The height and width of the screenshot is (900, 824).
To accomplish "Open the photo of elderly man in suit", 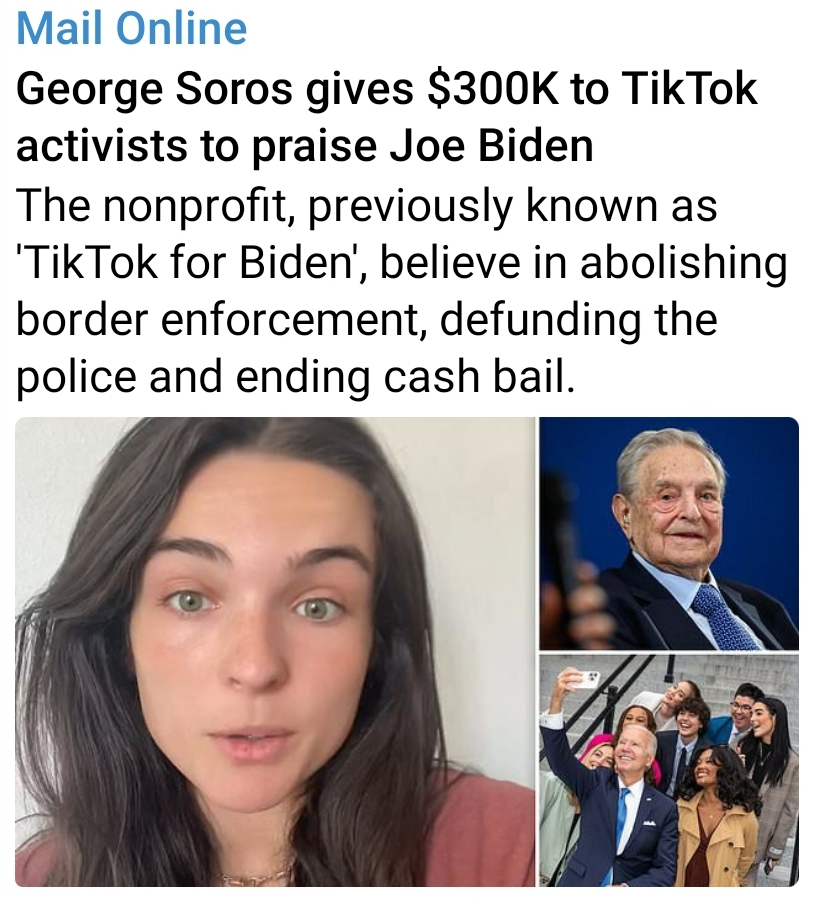I will pyautogui.click(x=669, y=533).
